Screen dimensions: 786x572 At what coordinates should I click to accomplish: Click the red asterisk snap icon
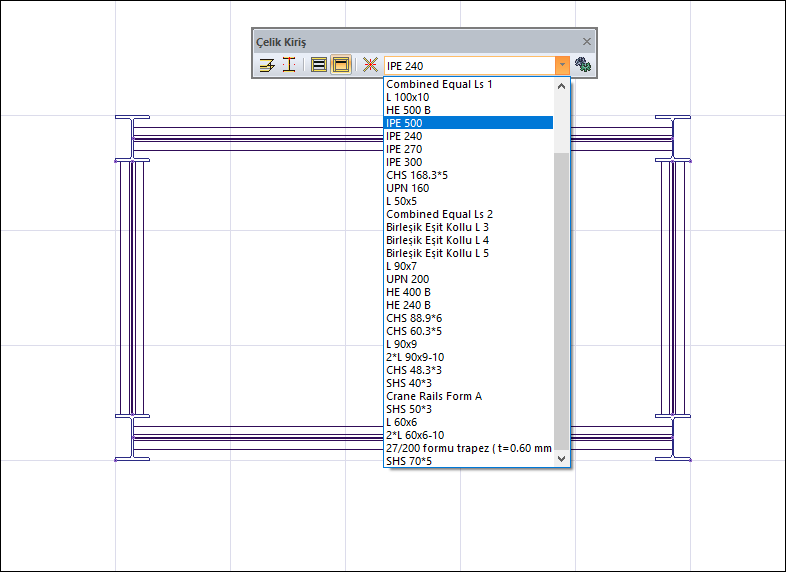coord(370,66)
